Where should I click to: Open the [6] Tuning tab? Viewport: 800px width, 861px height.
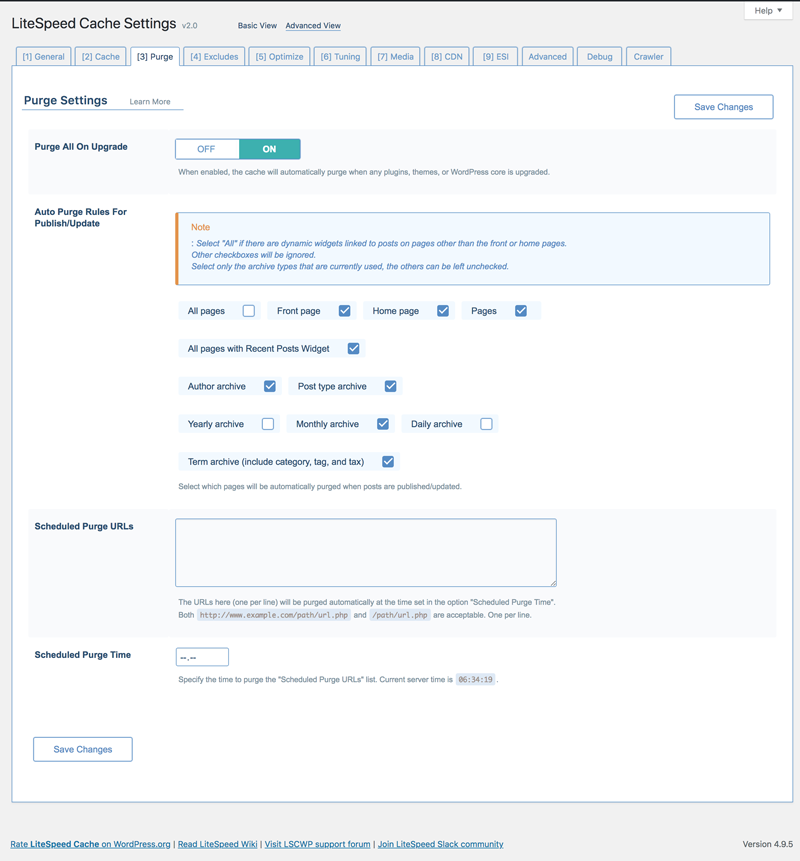coord(340,57)
